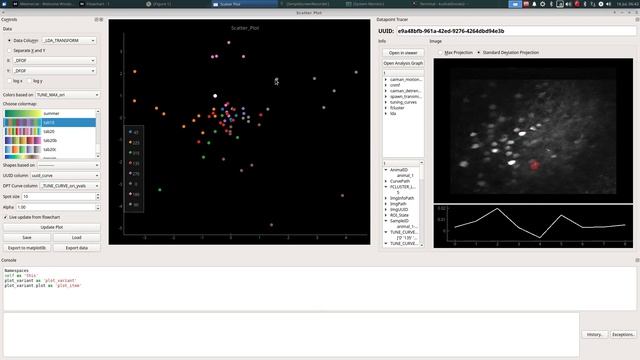The width and height of the screenshot is (640, 360).
Task: Click Open in viewer button
Action: point(403,53)
